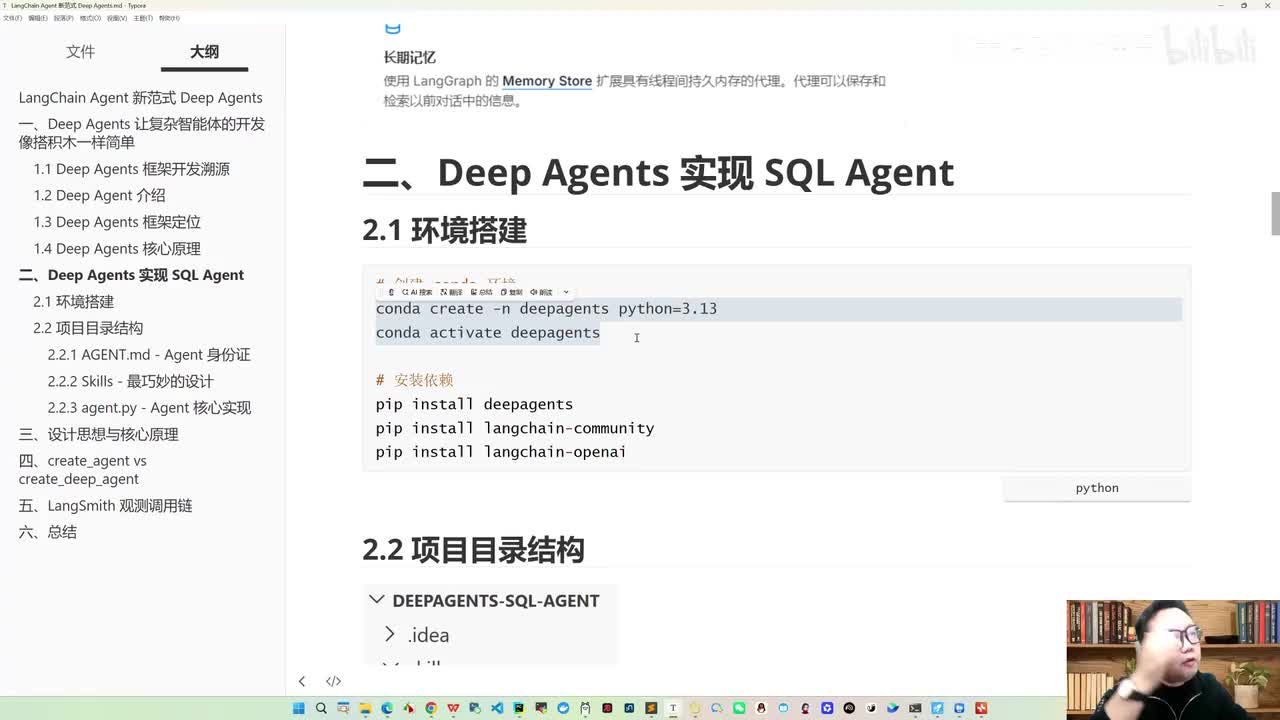Go to outline heading LangChain Agent 新范式 Deep Agents
1280x720 pixels.
tap(141, 98)
